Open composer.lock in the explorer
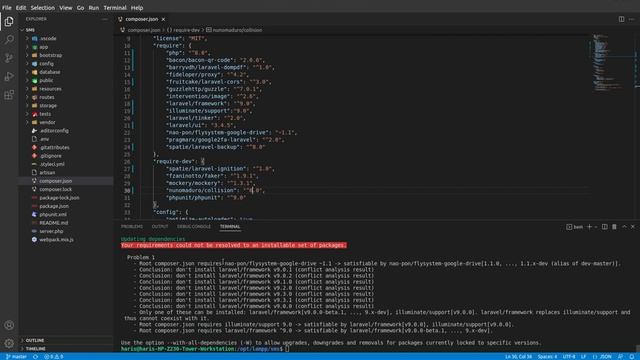Screen dimensions: 640x360 (56, 189)
